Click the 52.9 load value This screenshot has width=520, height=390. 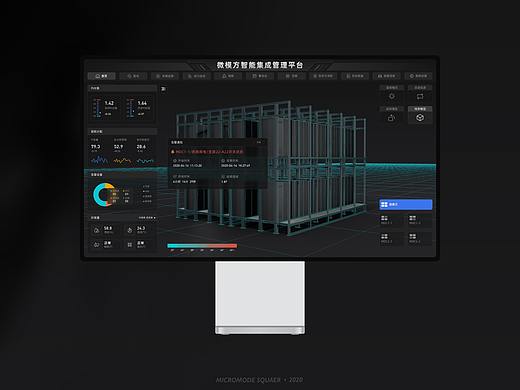118,146
